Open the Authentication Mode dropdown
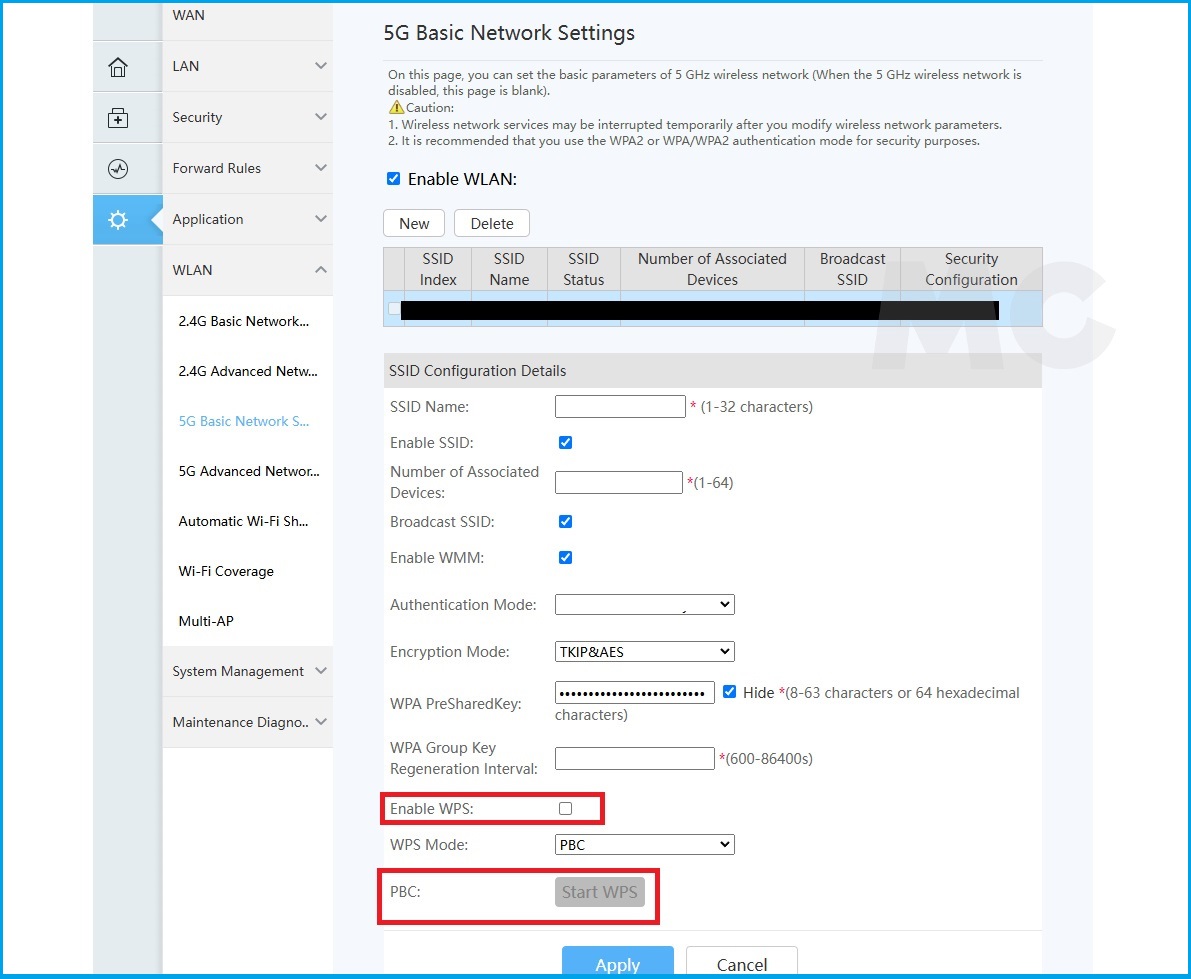 click(x=644, y=605)
